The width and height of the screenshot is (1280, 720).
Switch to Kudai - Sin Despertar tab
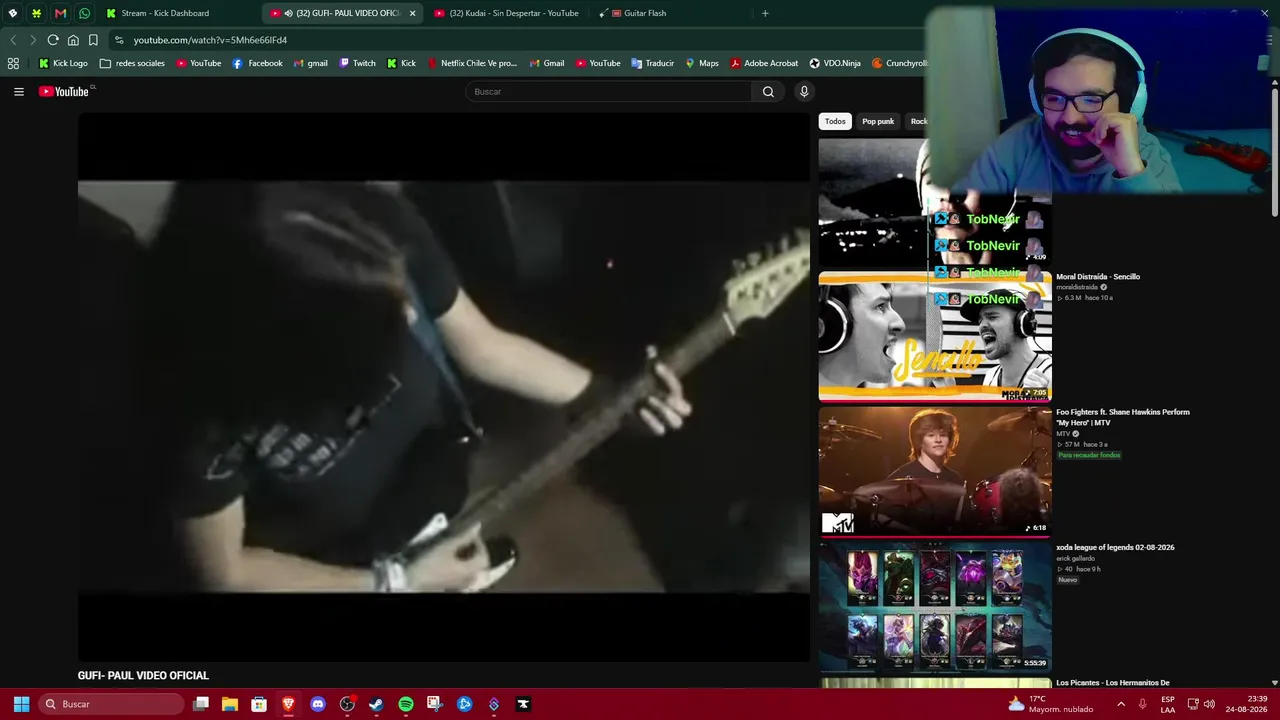pos(505,13)
